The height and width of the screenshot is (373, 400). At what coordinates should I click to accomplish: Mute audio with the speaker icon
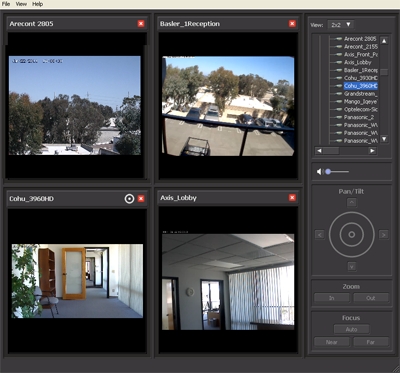pos(319,172)
